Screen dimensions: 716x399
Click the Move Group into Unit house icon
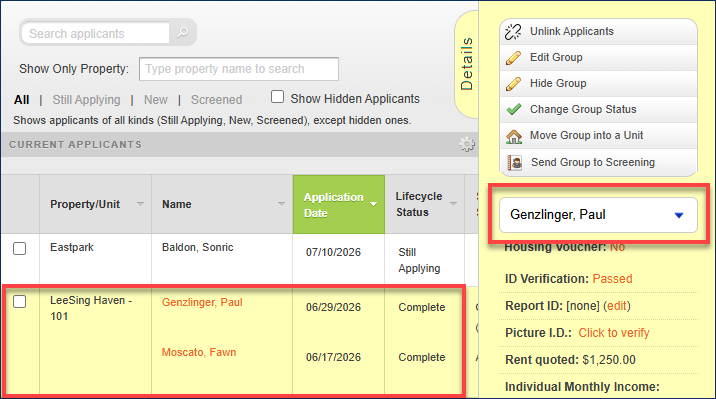tap(514, 136)
